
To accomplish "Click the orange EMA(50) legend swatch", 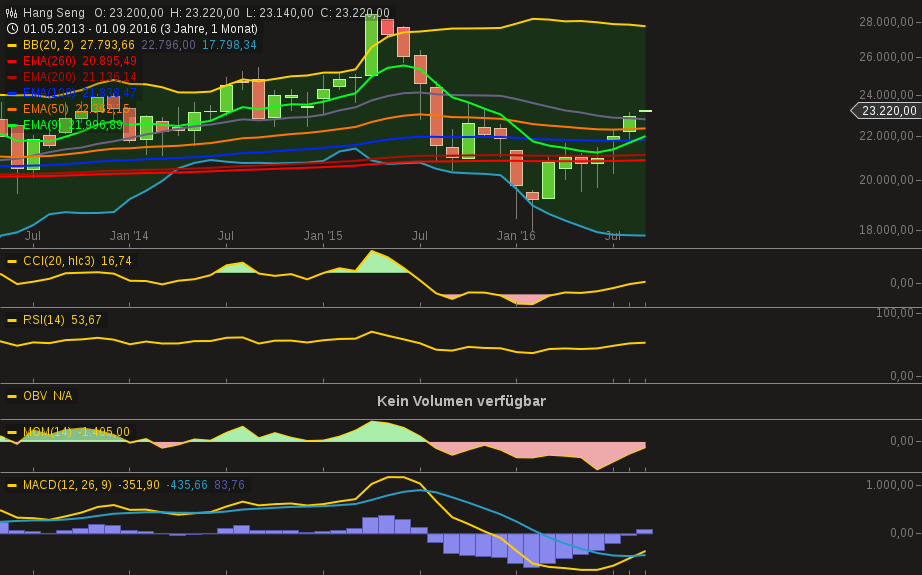I will (12, 109).
